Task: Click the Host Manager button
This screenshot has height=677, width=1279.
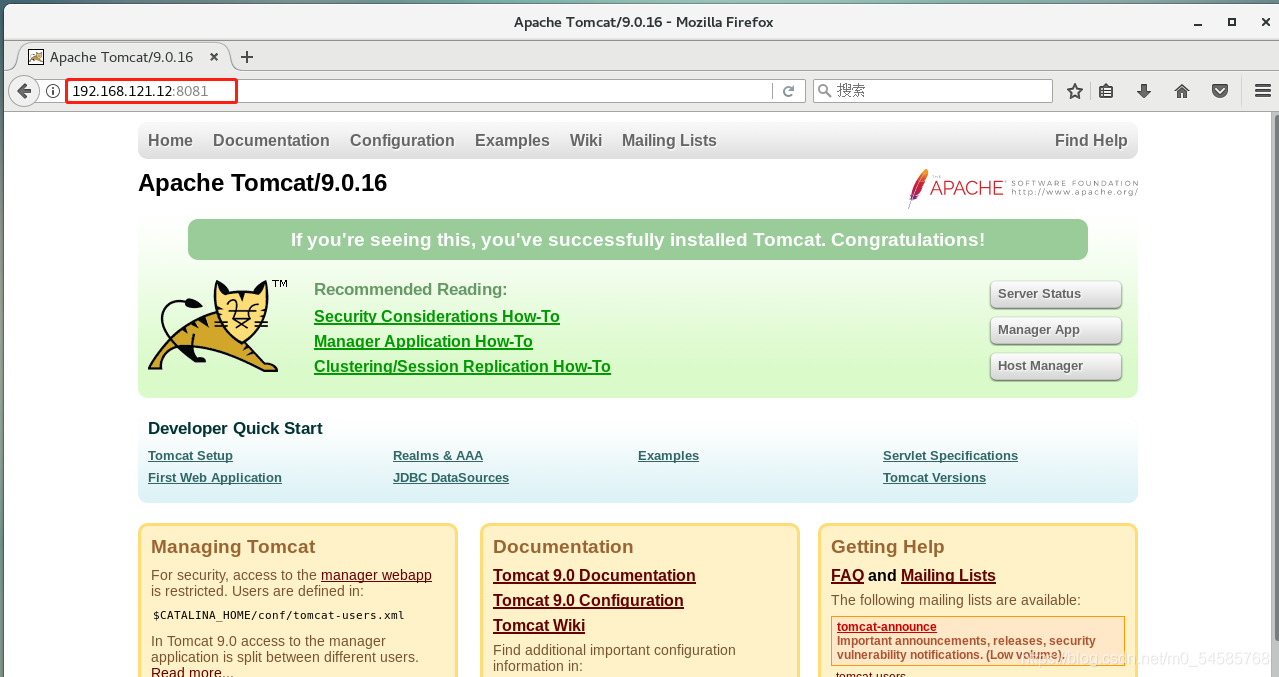Action: [x=1056, y=366]
